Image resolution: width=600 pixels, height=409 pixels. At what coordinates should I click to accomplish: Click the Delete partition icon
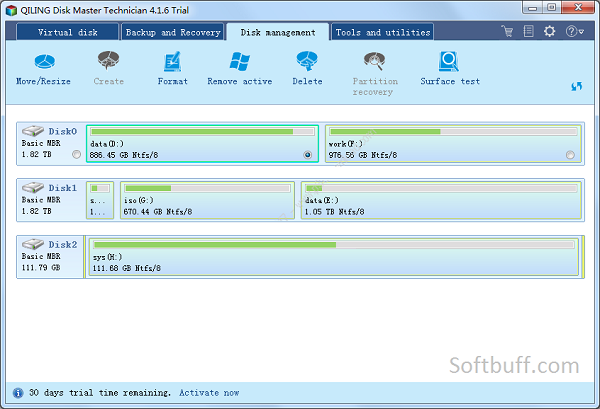(307, 61)
